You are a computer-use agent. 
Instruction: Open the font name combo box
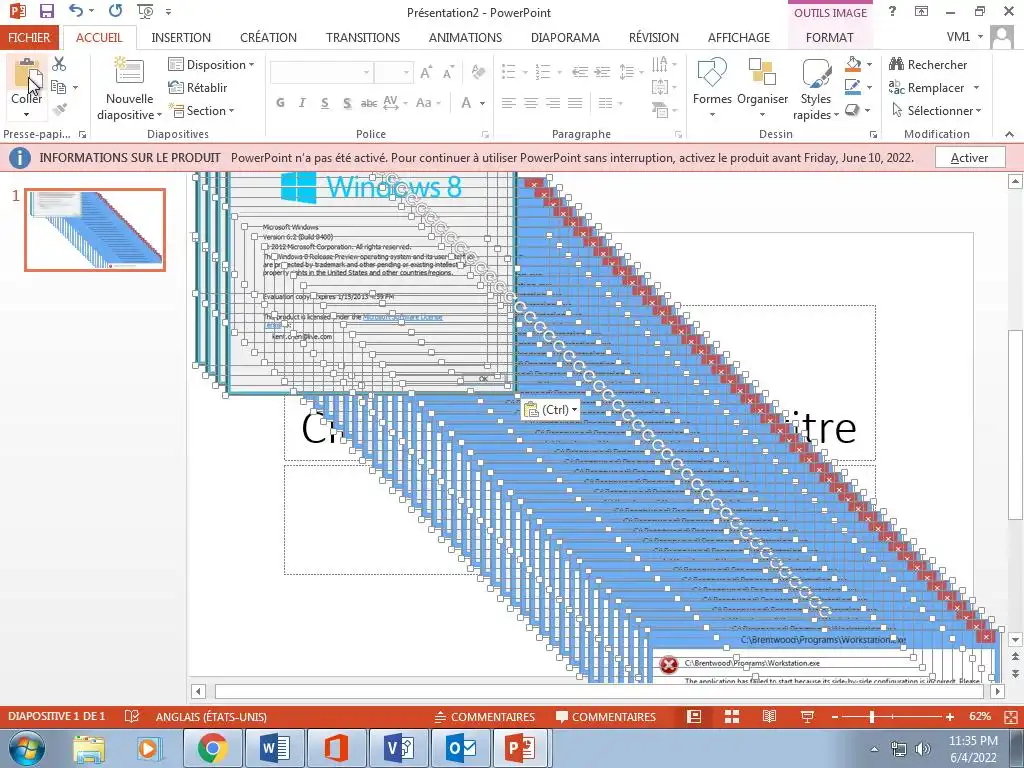coord(322,72)
